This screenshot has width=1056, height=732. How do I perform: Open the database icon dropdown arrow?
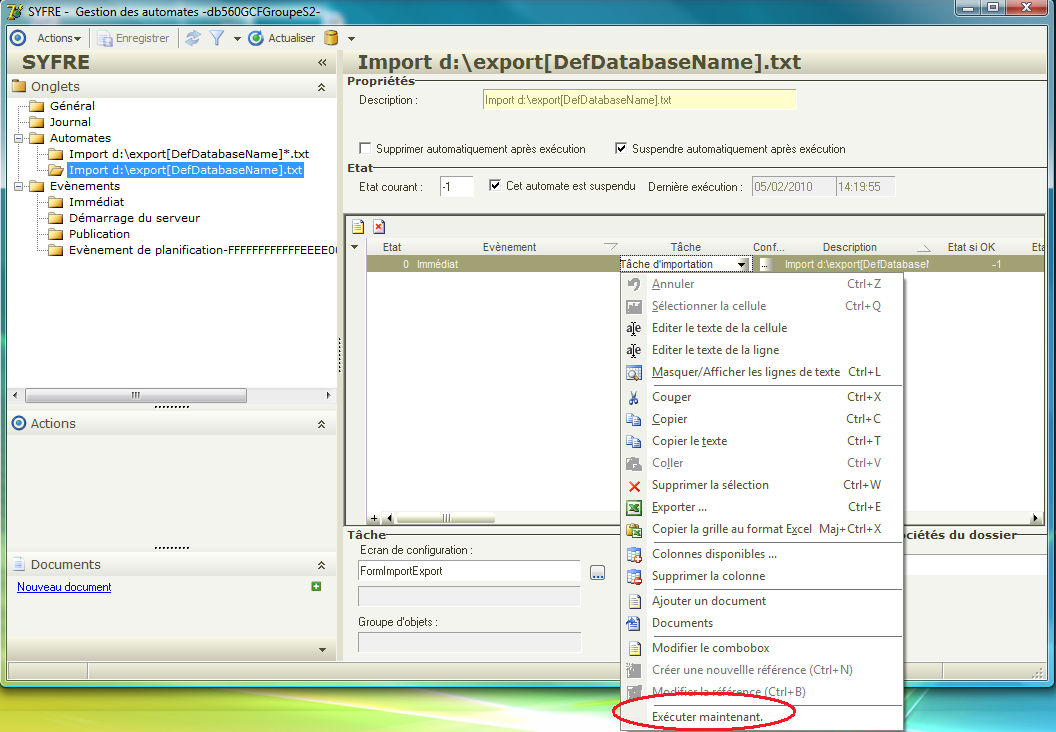[x=351, y=39]
